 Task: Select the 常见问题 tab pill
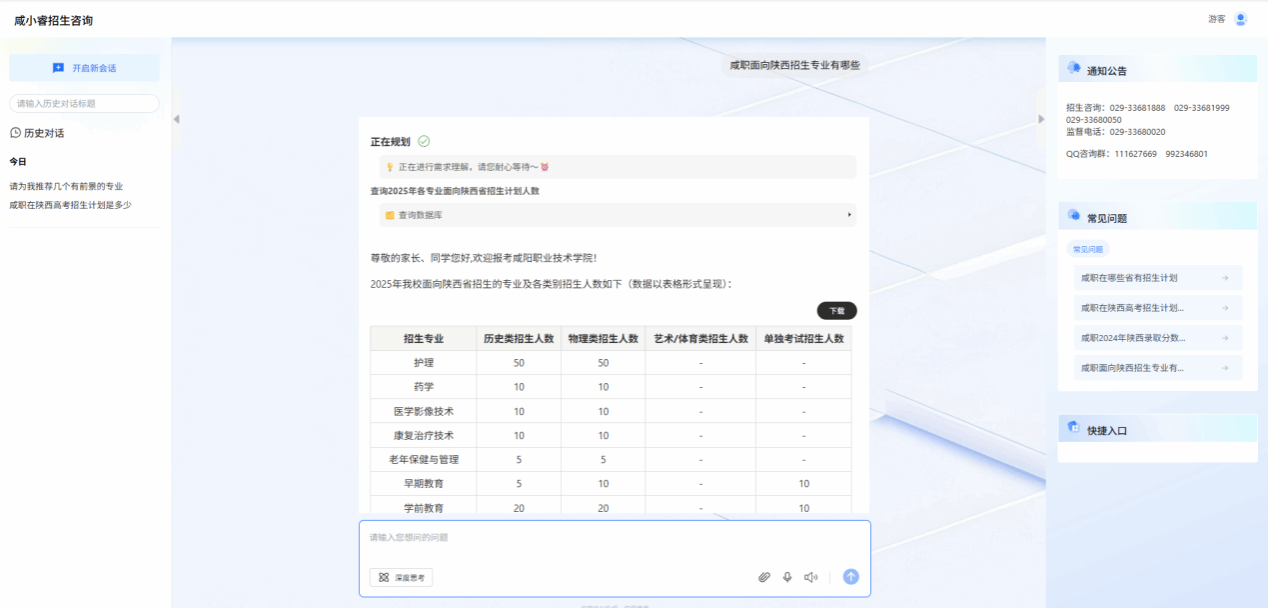click(1088, 249)
